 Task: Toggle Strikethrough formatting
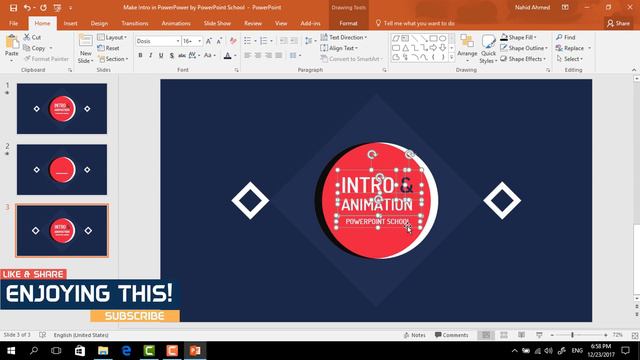pyautogui.click(x=182, y=56)
